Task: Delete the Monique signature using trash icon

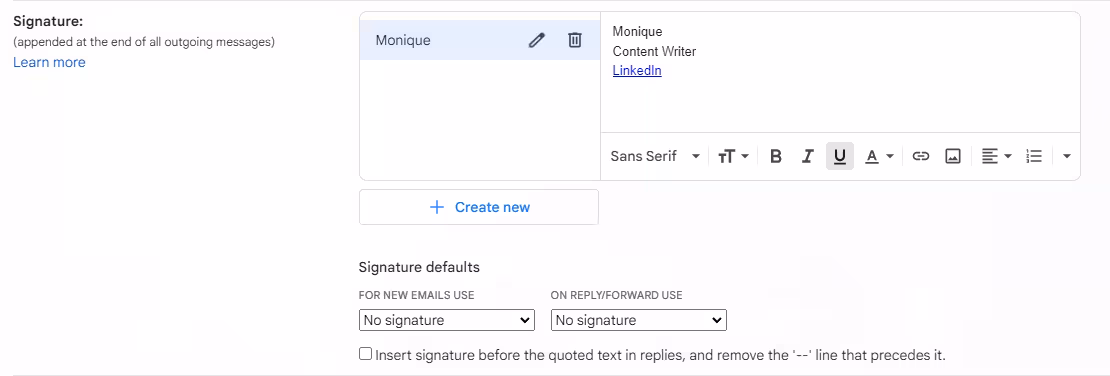Action: 575,40
